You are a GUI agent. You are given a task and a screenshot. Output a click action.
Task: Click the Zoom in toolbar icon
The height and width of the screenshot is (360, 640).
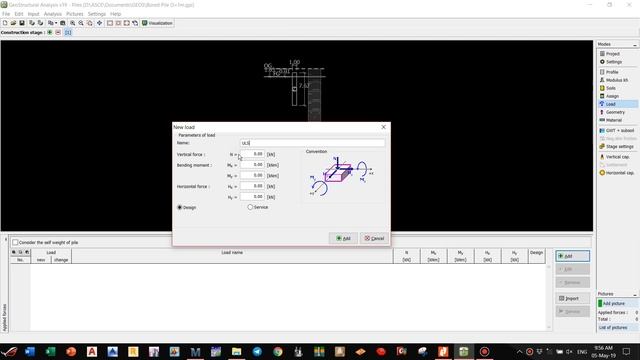73,23
